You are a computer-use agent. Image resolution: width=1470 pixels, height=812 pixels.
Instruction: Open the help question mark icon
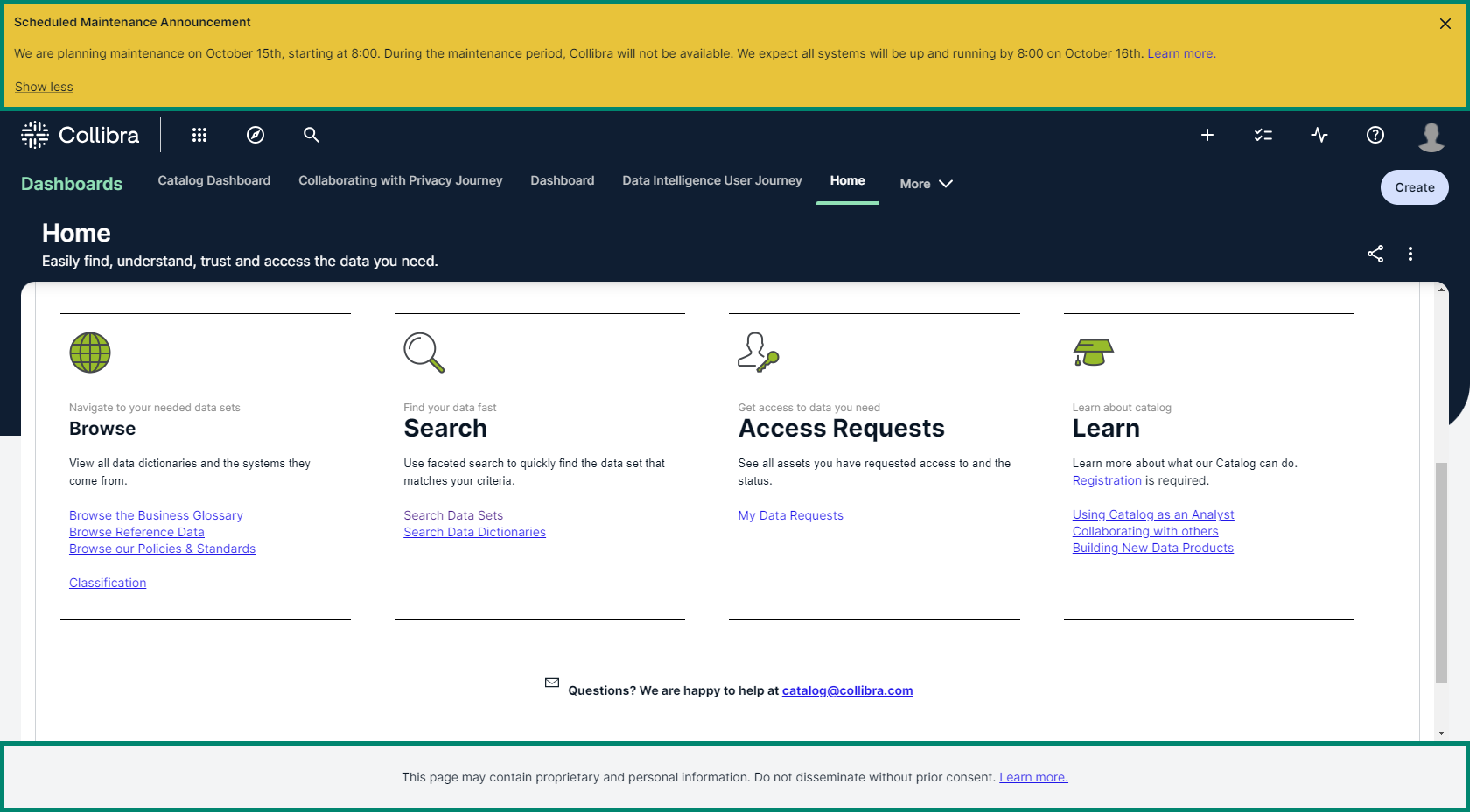click(1375, 135)
